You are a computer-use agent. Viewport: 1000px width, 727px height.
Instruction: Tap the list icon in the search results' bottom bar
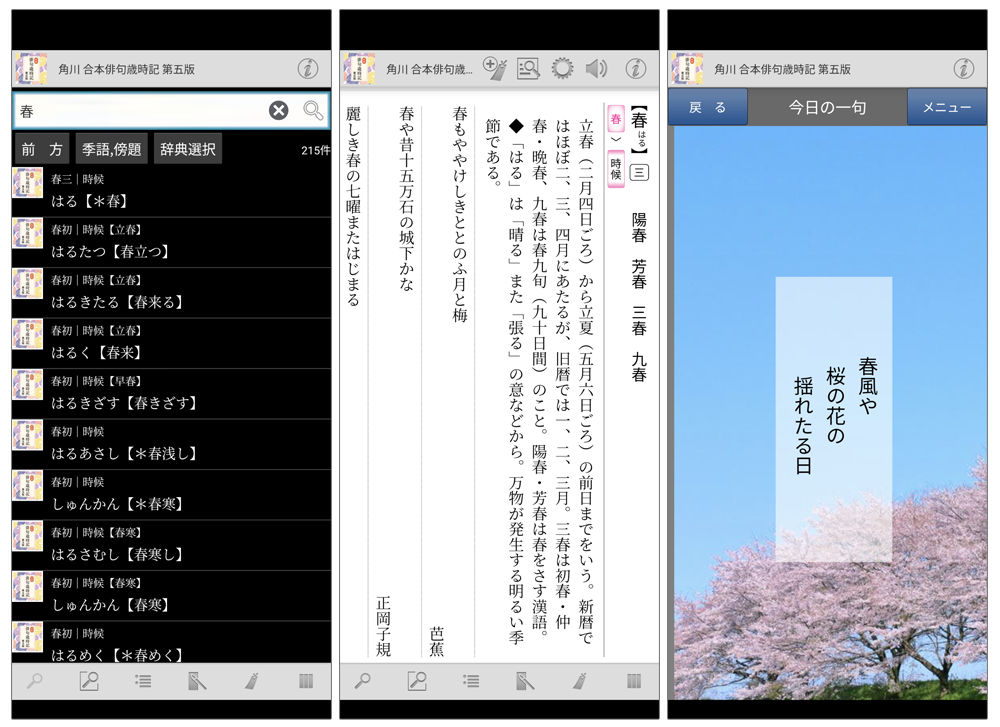143,681
